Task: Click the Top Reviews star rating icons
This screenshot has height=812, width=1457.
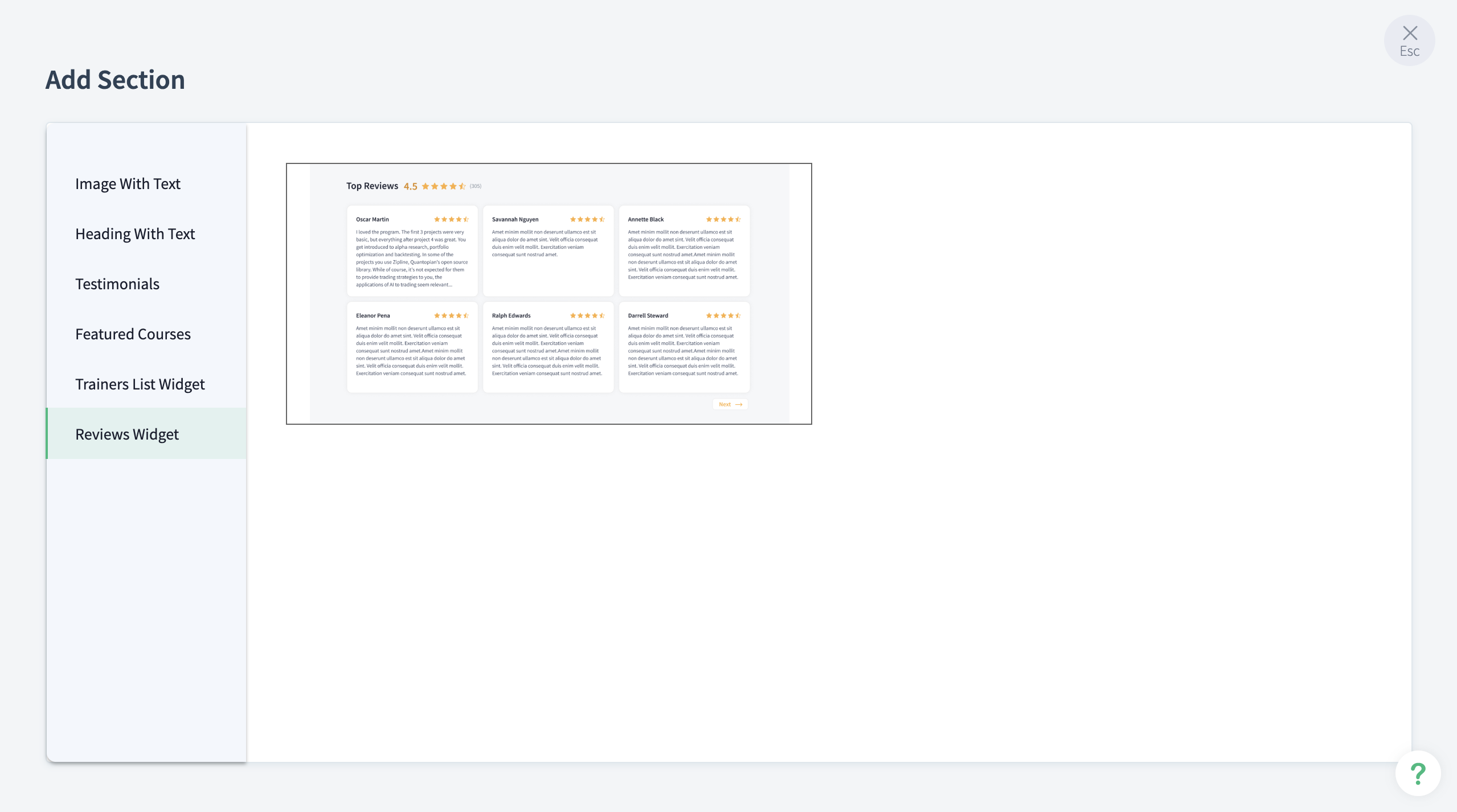Action: tap(444, 186)
